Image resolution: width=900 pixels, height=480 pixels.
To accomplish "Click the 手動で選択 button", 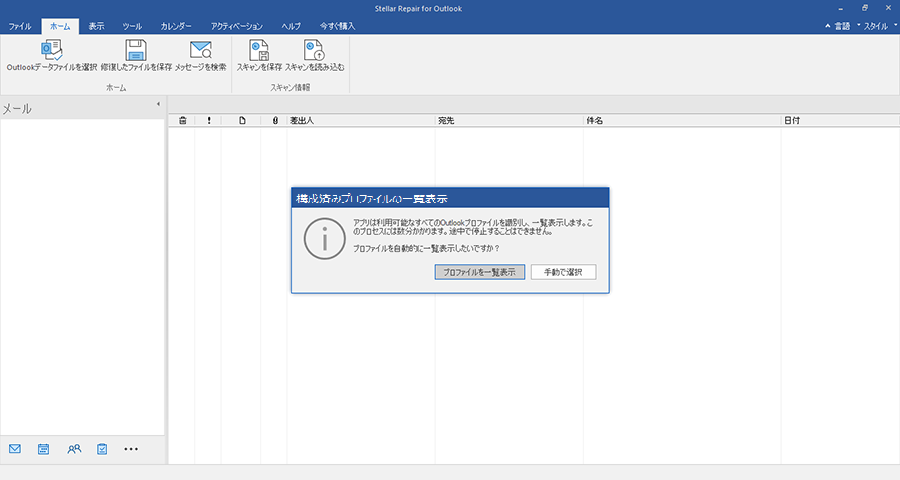I will (564, 272).
